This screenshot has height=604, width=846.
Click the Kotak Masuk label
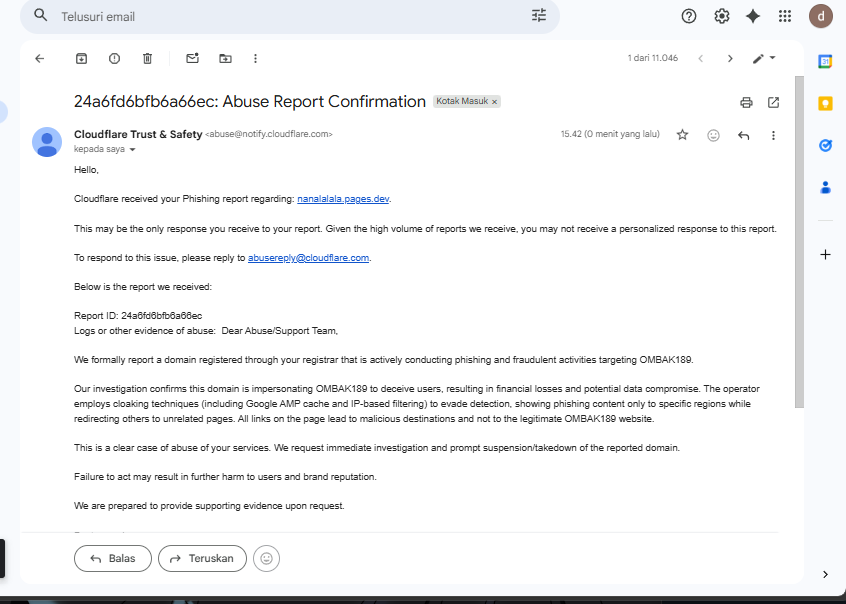(462, 101)
